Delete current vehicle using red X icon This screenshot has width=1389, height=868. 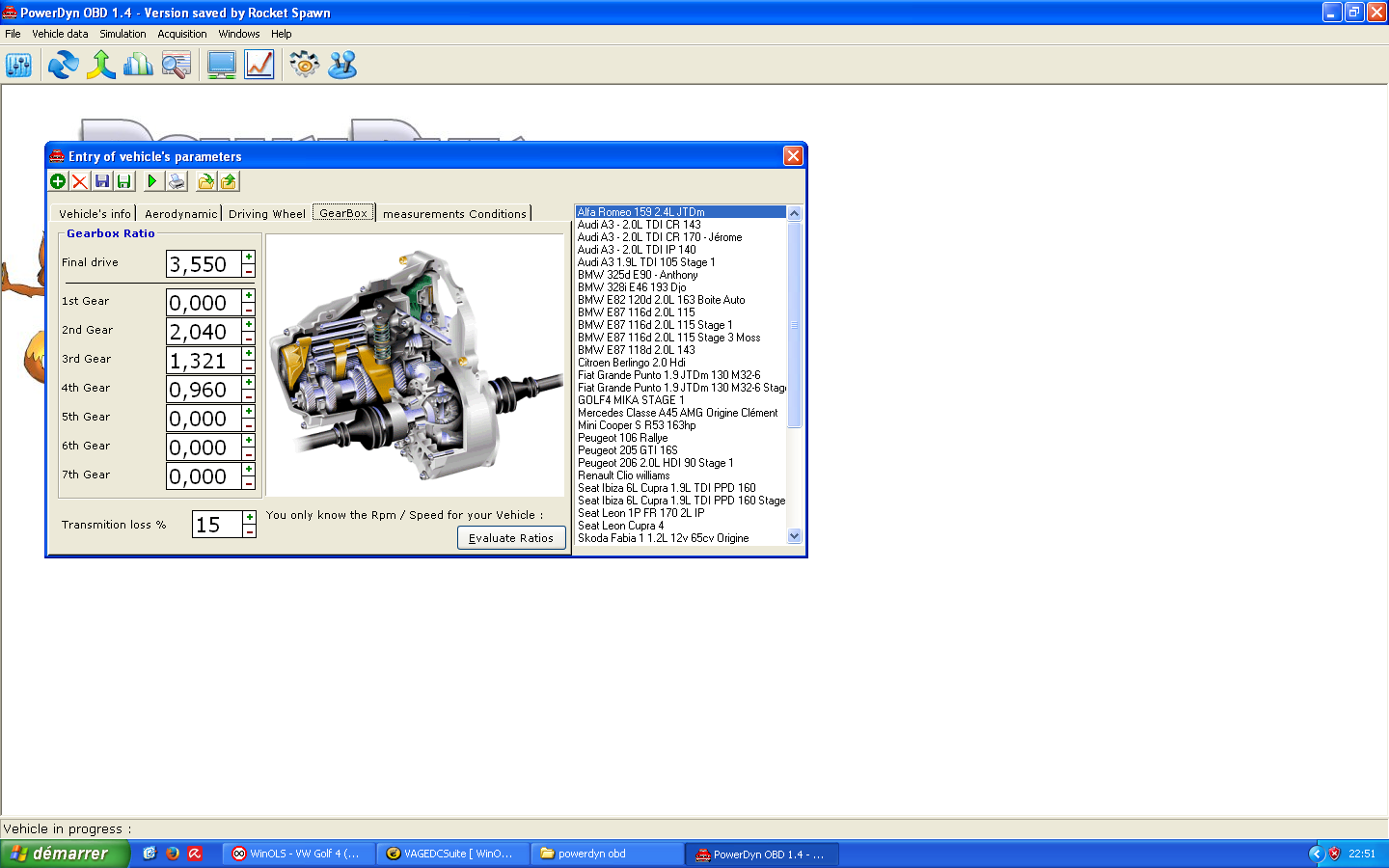[x=80, y=181]
